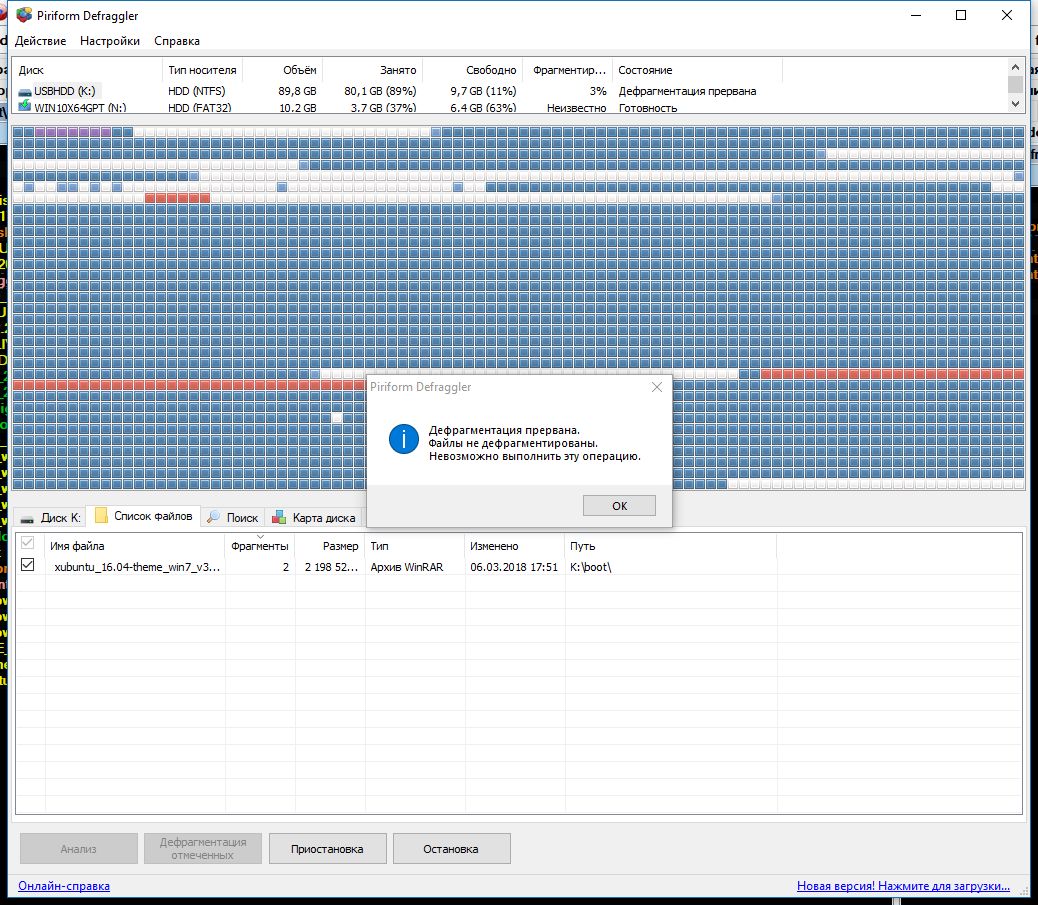Click the 9,7 GB (11%) free value
Image resolution: width=1038 pixels, height=905 pixels.
[483, 91]
